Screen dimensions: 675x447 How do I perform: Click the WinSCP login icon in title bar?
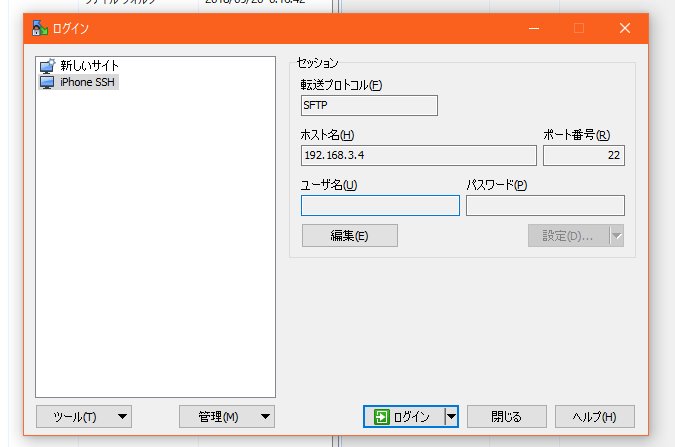pyautogui.click(x=40, y=28)
